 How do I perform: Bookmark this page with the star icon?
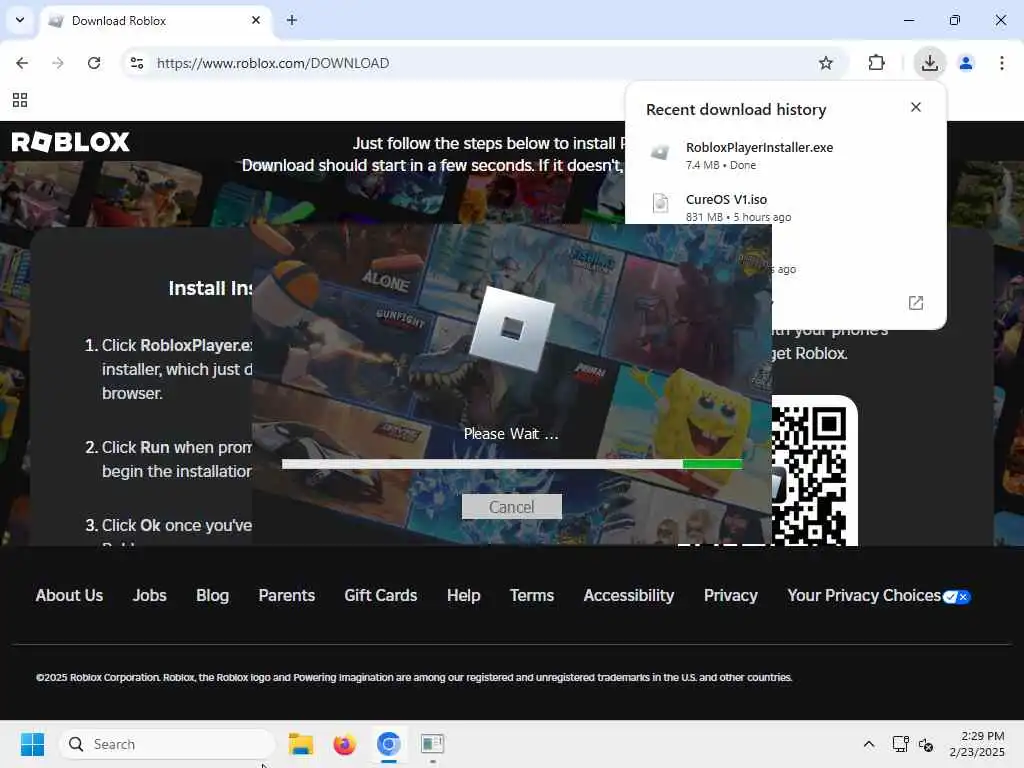(825, 63)
